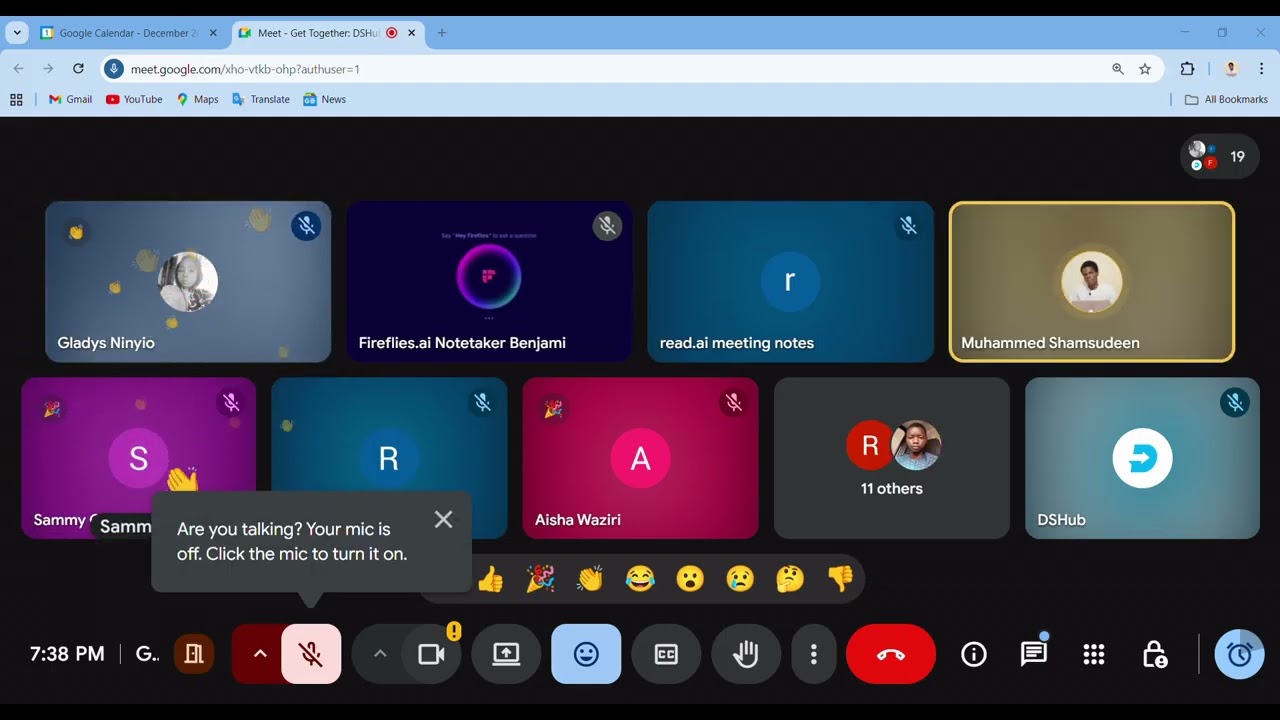This screenshot has width=1280, height=720.
Task: Open the Maps bookmark
Action: (x=197, y=99)
